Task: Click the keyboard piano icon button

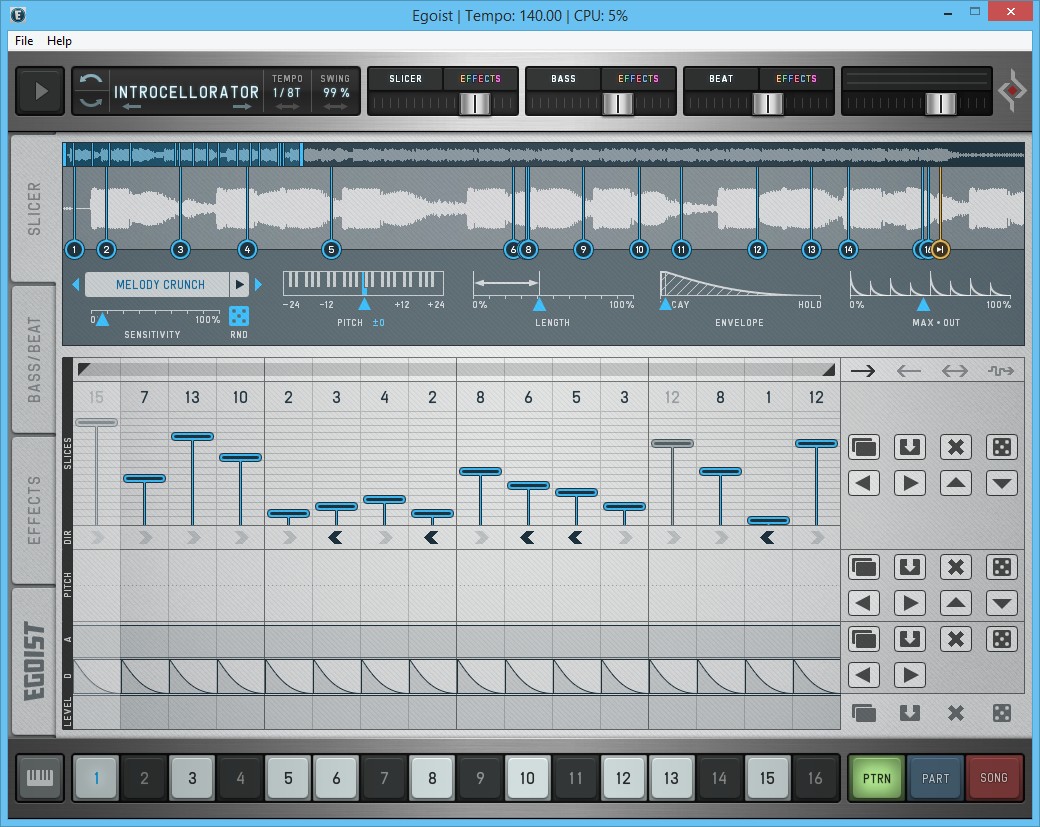Action: click(39, 777)
